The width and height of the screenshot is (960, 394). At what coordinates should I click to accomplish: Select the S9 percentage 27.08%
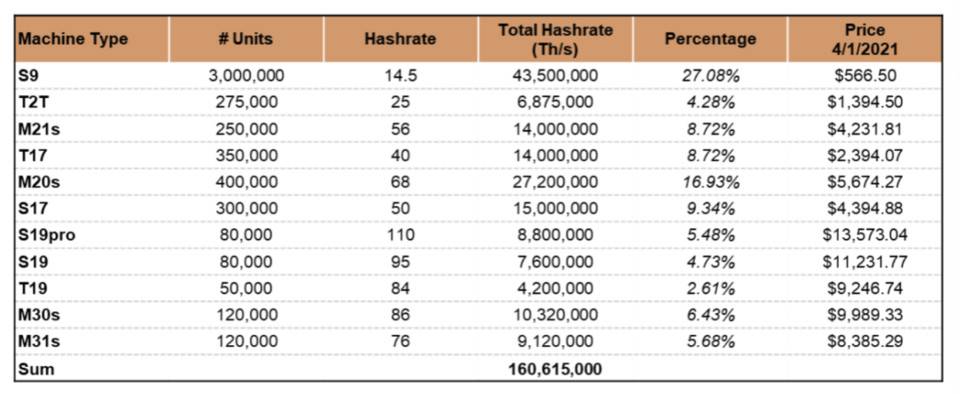click(x=710, y=75)
